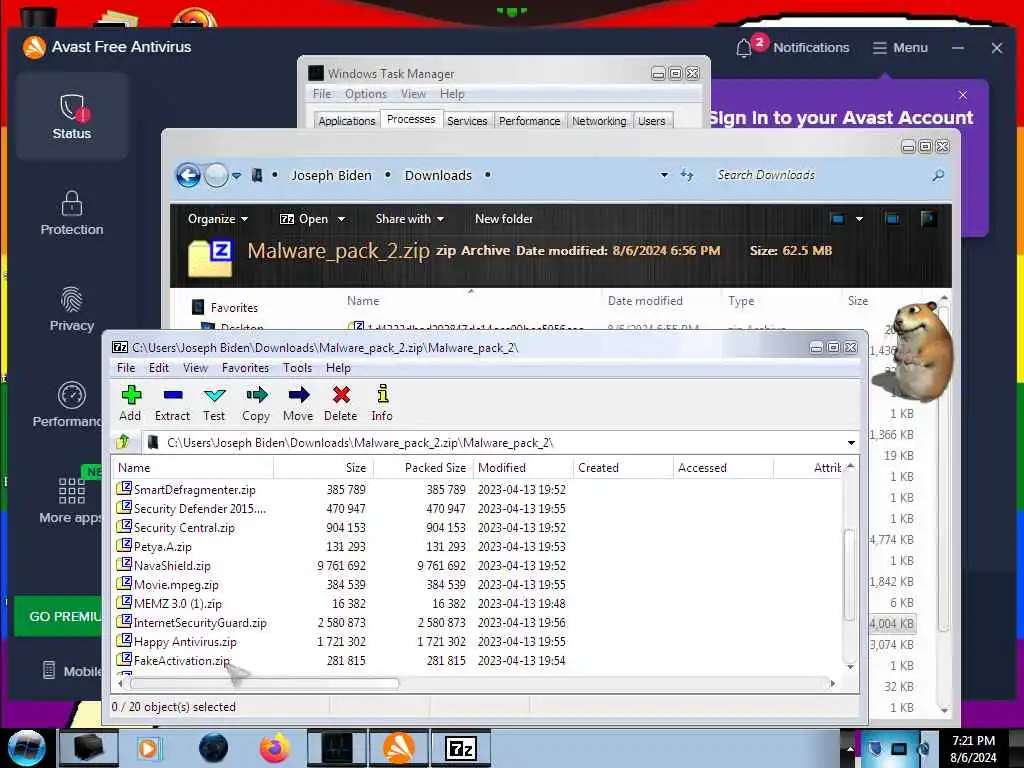Open Avast Mobile link in sidebar
The height and width of the screenshot is (768, 1024).
[x=72, y=671]
